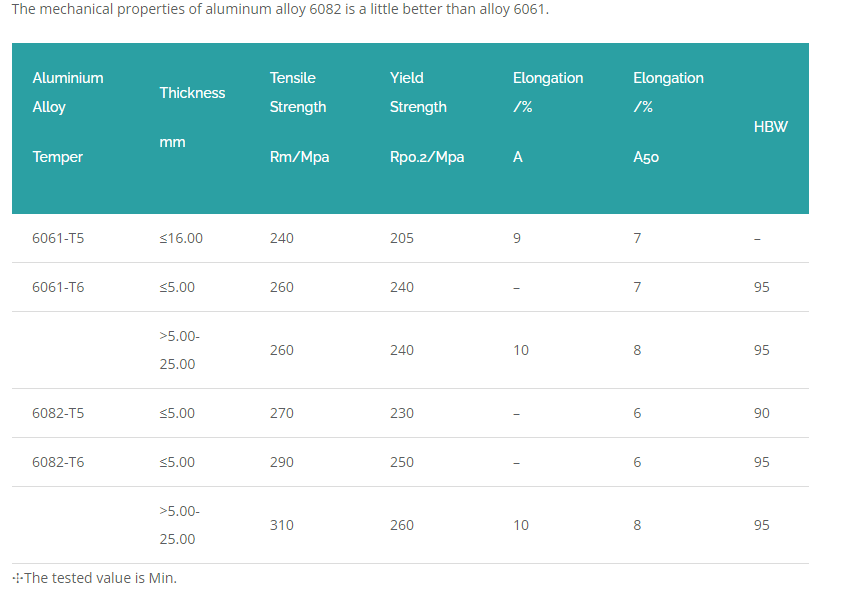The image size is (847, 592).
Task: Click the 6082-T6 alloy cell
Action: click(x=58, y=462)
